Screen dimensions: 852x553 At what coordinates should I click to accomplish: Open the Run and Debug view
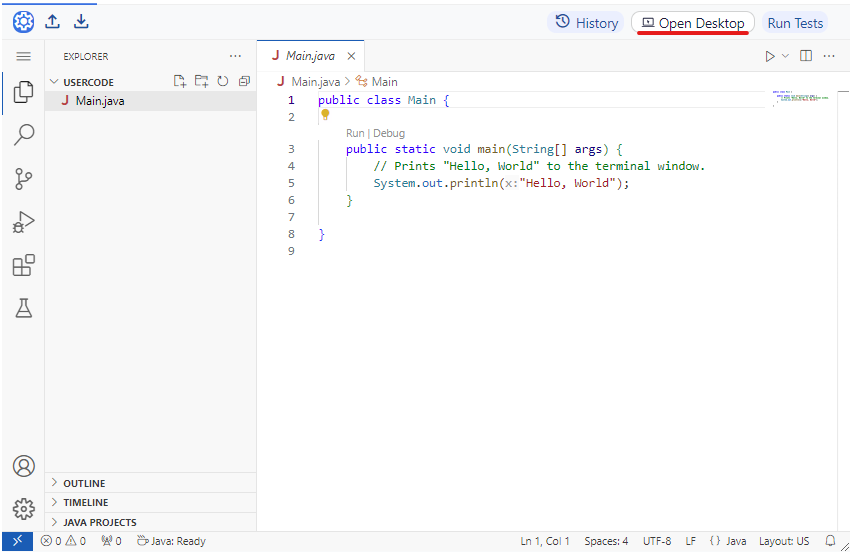pos(23,222)
